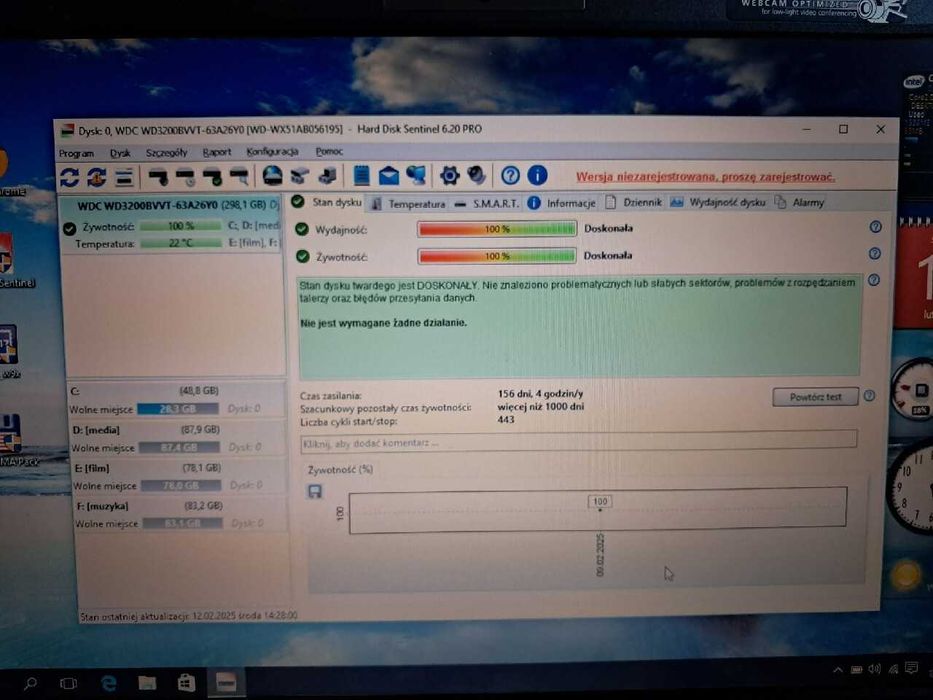The image size is (933, 700).
Task: Click the help icon beside the status text box
Action: pos(873,280)
